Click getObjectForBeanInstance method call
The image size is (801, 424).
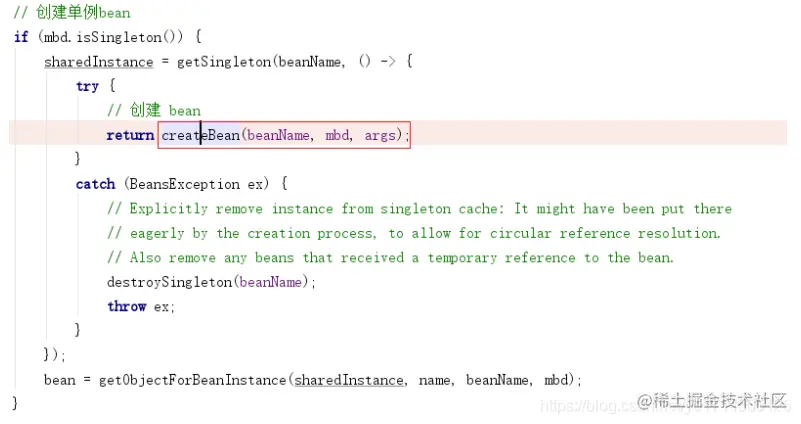tap(193, 380)
